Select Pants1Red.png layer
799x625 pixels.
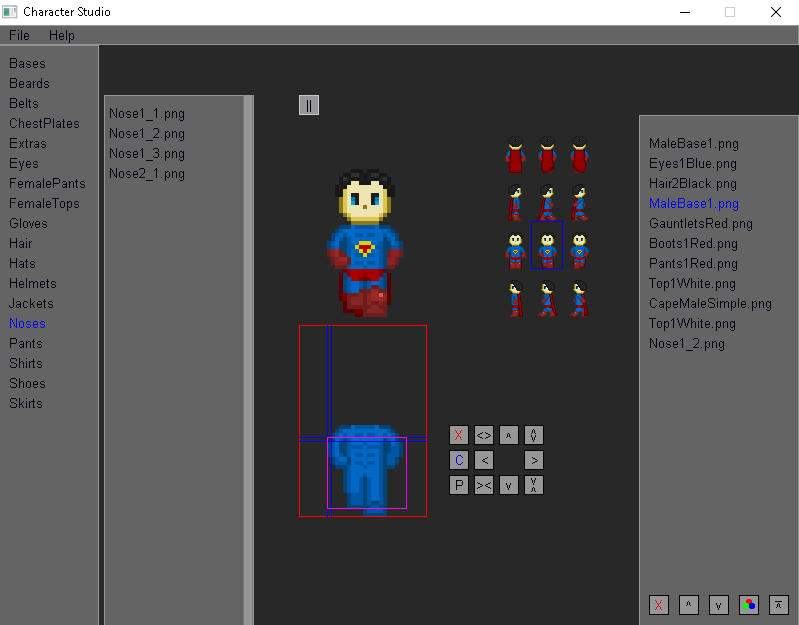click(x=693, y=263)
